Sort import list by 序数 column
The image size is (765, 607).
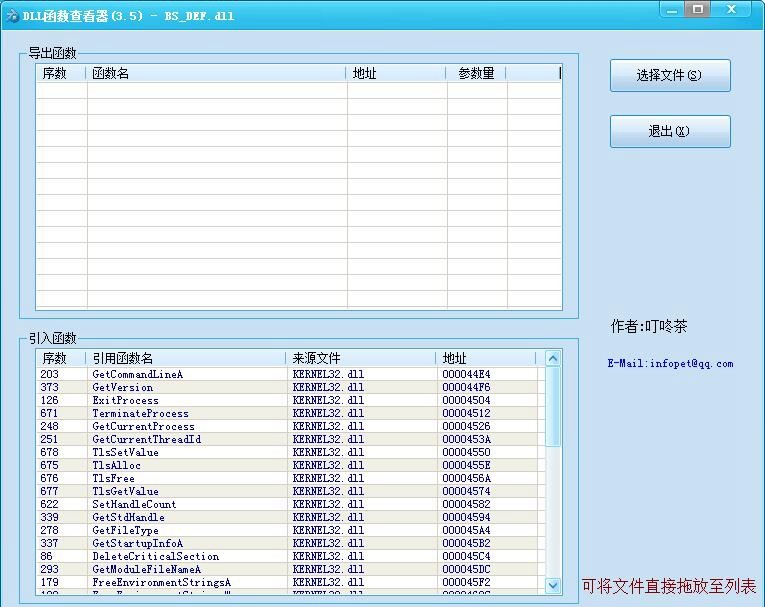point(61,358)
